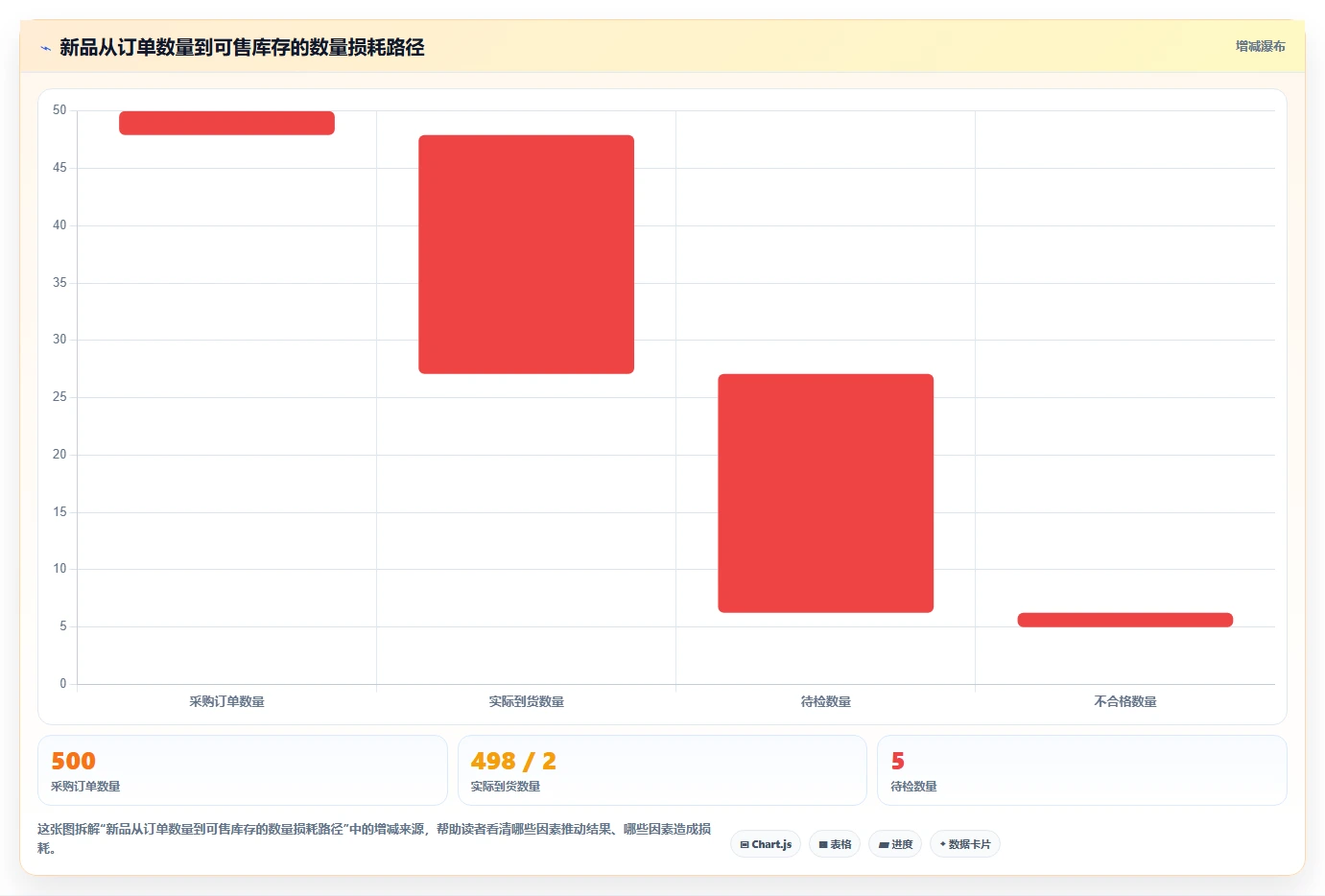Click the 采购订单数量 waterfall bar
1325x896 pixels.
[226, 123]
